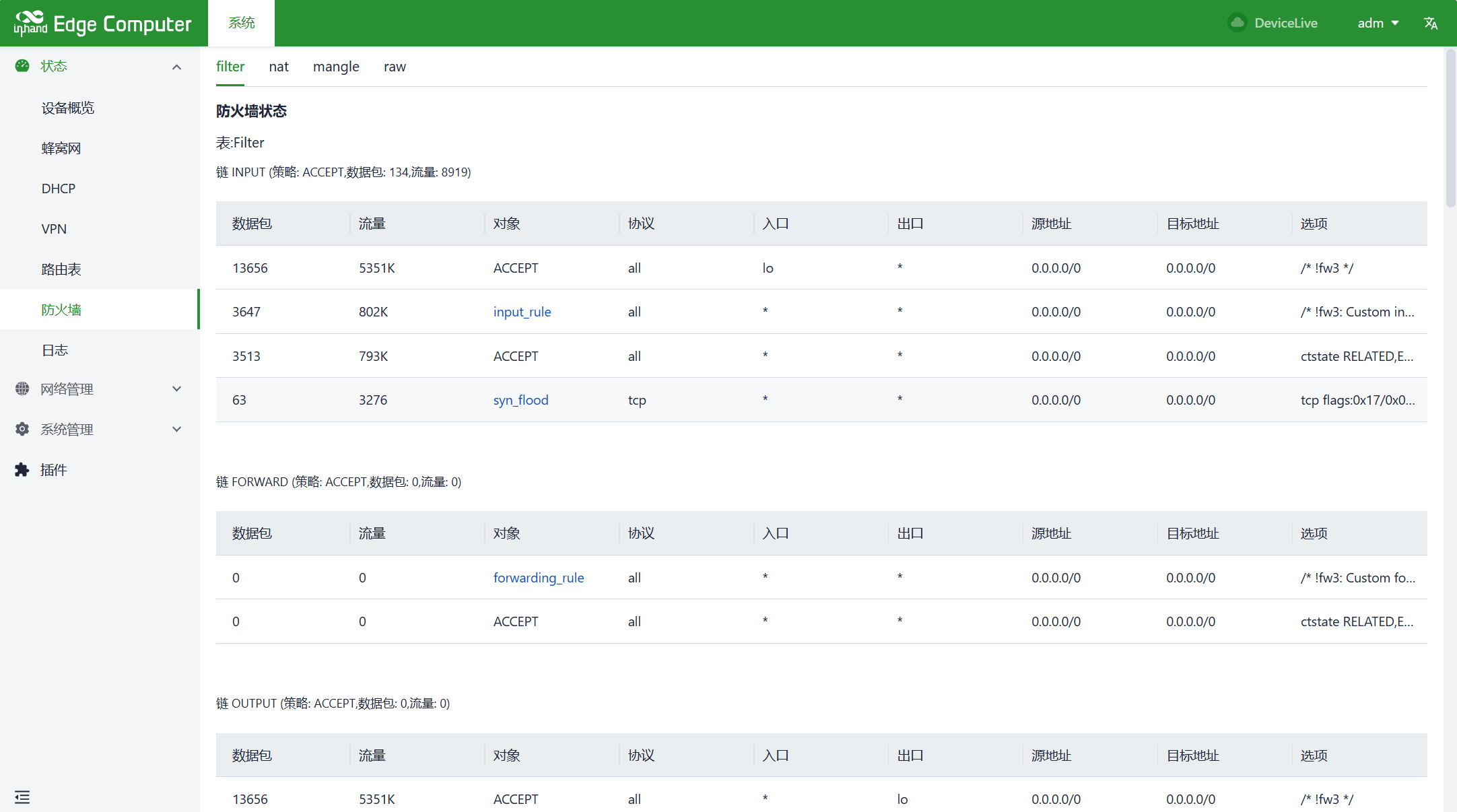Switch to the mangle tab
The image size is (1457, 812).
click(x=336, y=66)
